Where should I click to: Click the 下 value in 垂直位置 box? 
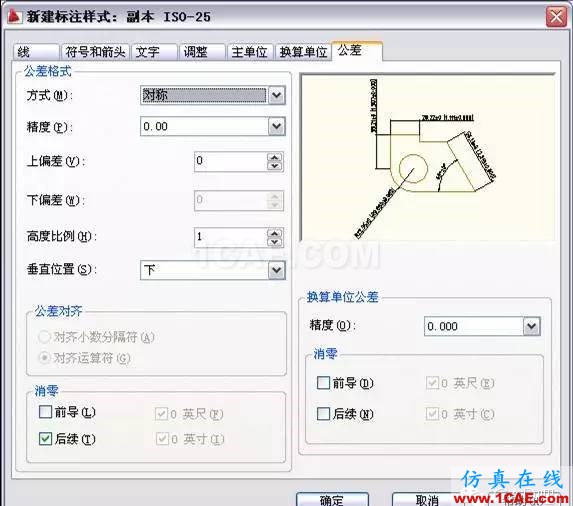pos(149,270)
